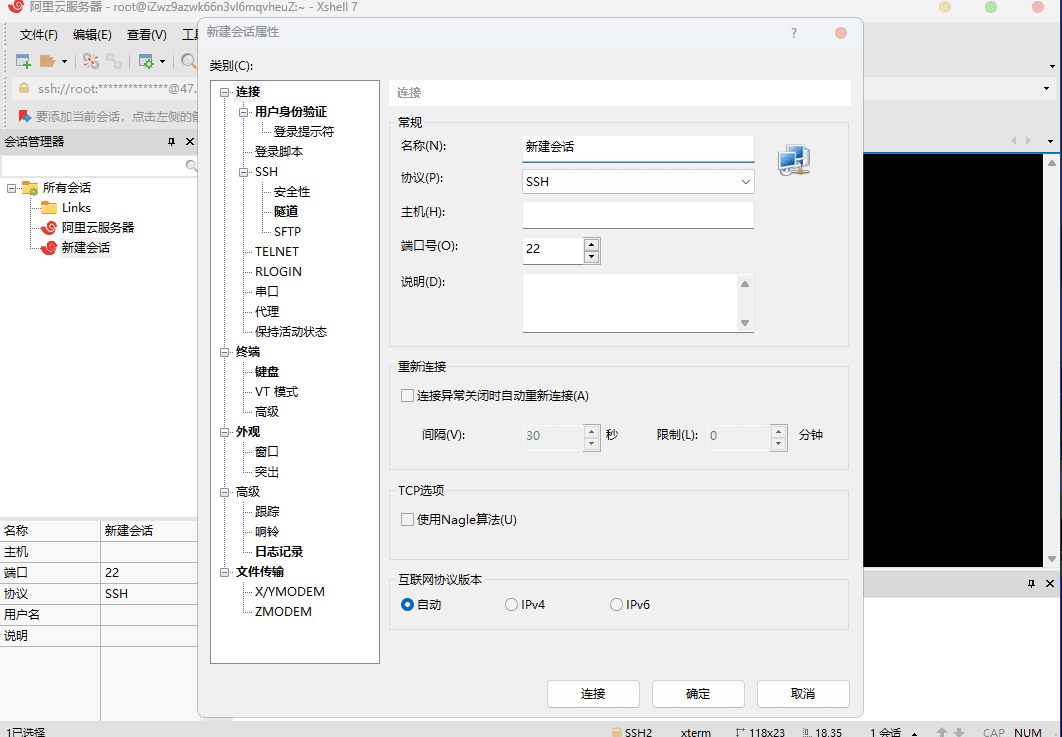Open the 查看(V) menu
The width and height of the screenshot is (1062, 737).
click(x=147, y=35)
